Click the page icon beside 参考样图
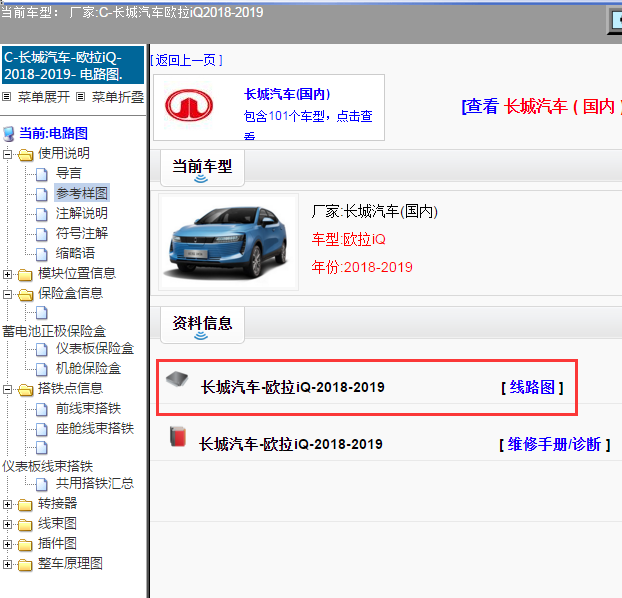 coord(42,194)
